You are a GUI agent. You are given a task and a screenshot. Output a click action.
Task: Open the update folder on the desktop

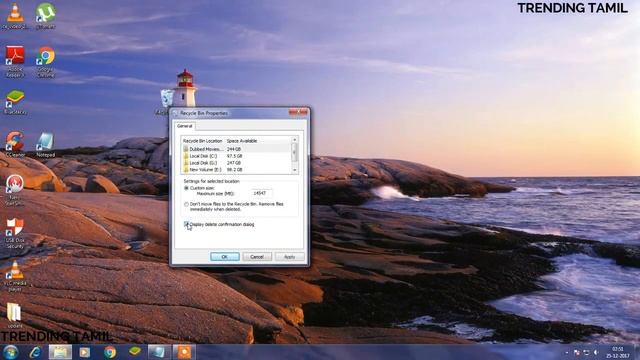(x=15, y=316)
